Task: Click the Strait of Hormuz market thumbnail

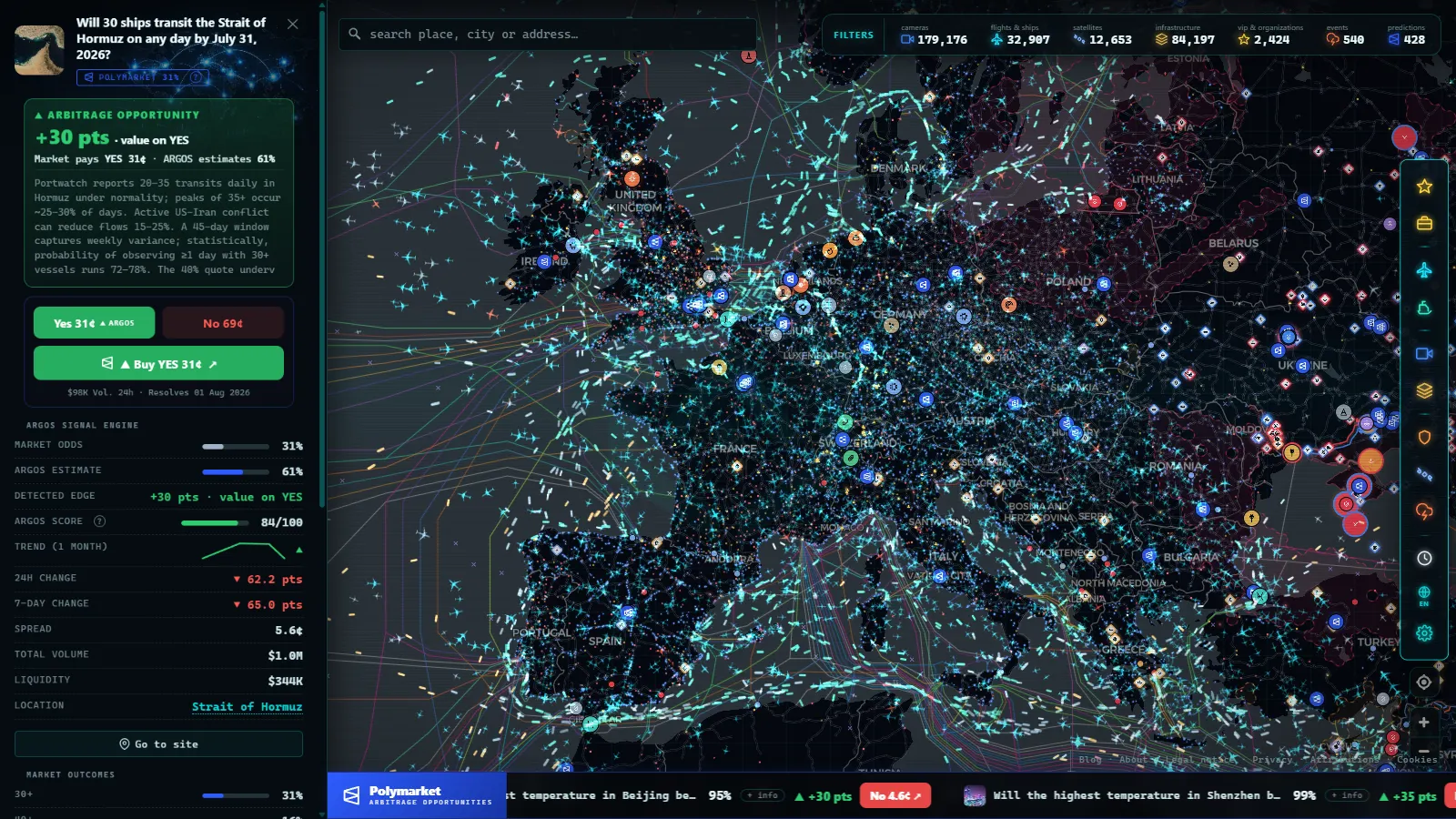Action: pos(39,50)
